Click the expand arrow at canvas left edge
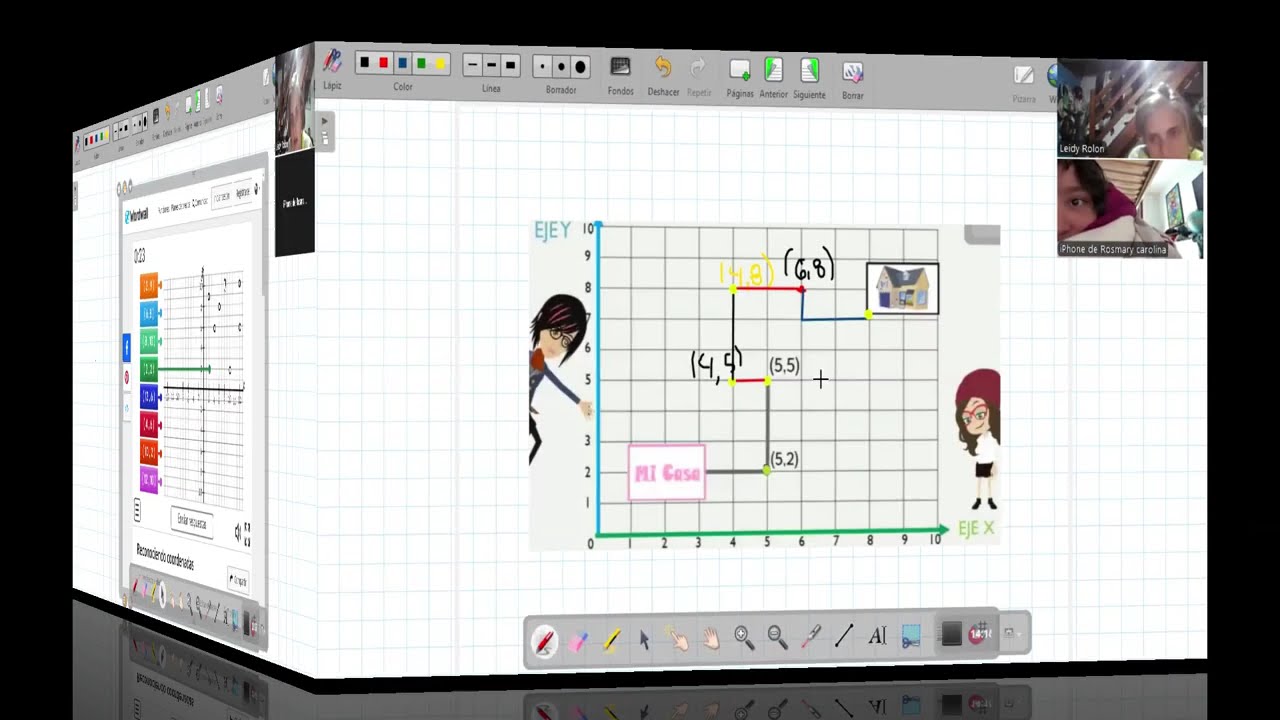 [x=324, y=122]
